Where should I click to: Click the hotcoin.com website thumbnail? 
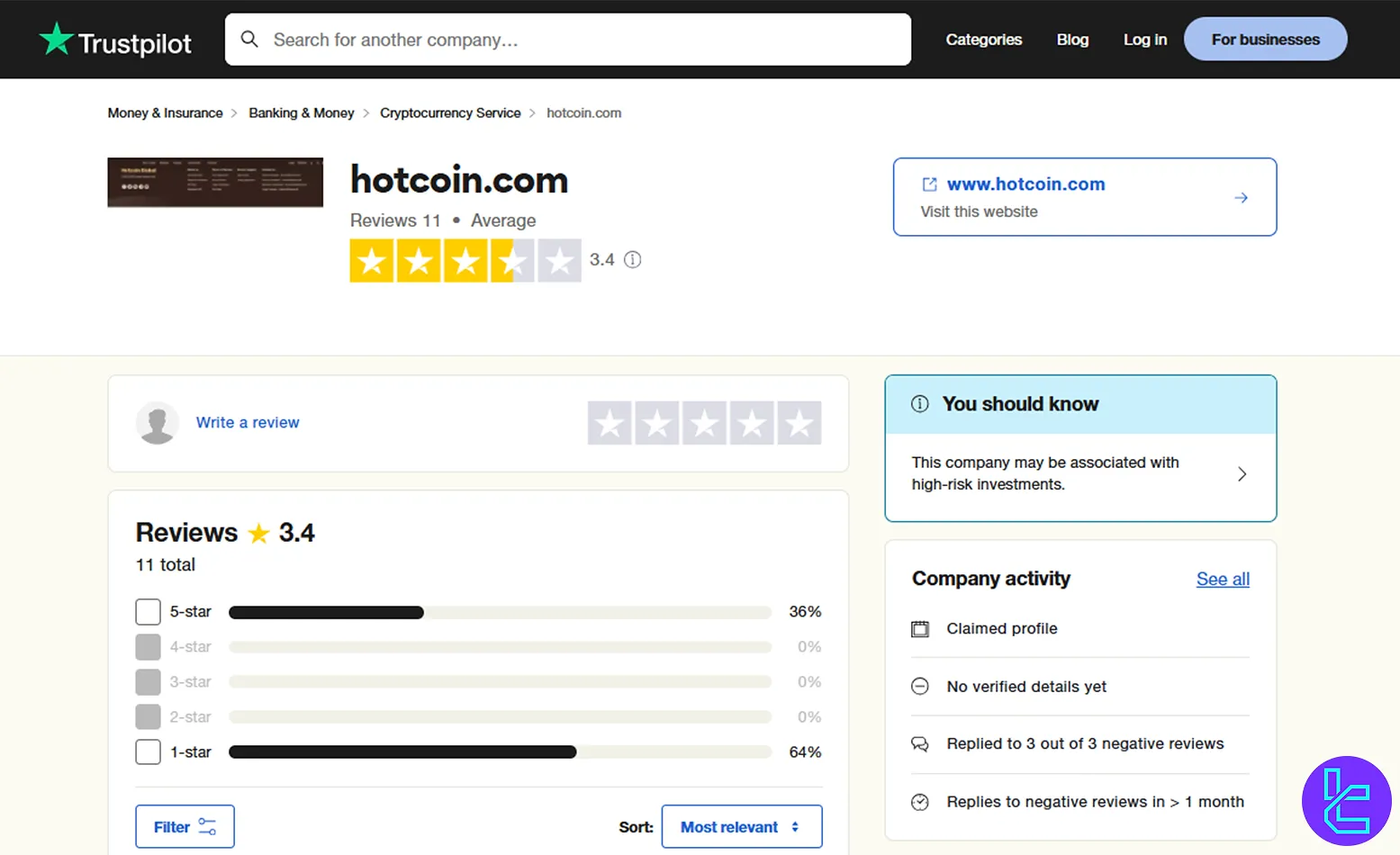[215, 183]
